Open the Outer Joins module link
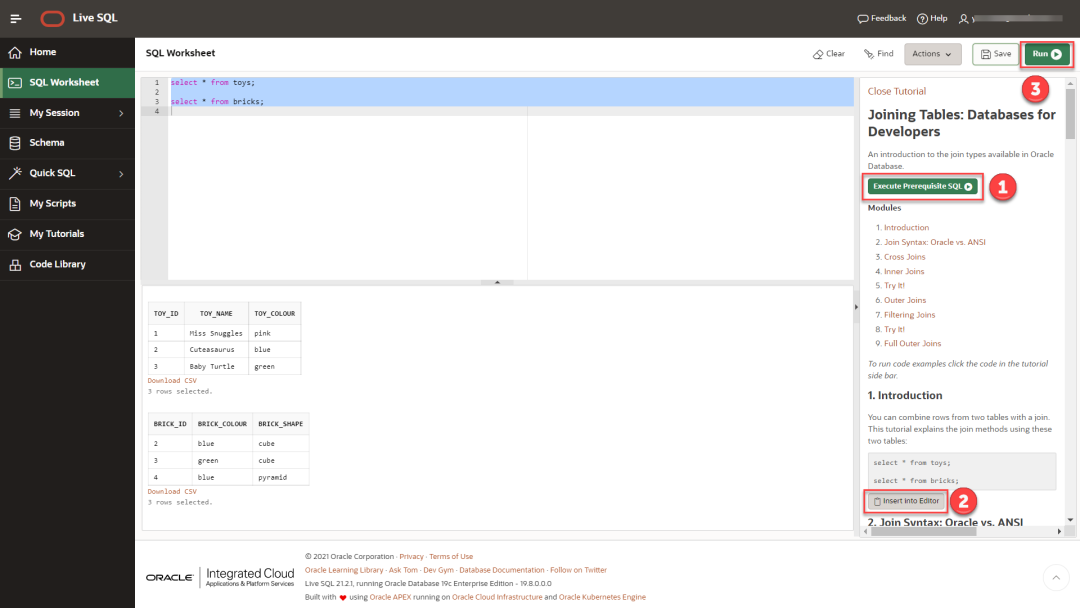This screenshot has width=1080, height=608. pos(905,300)
